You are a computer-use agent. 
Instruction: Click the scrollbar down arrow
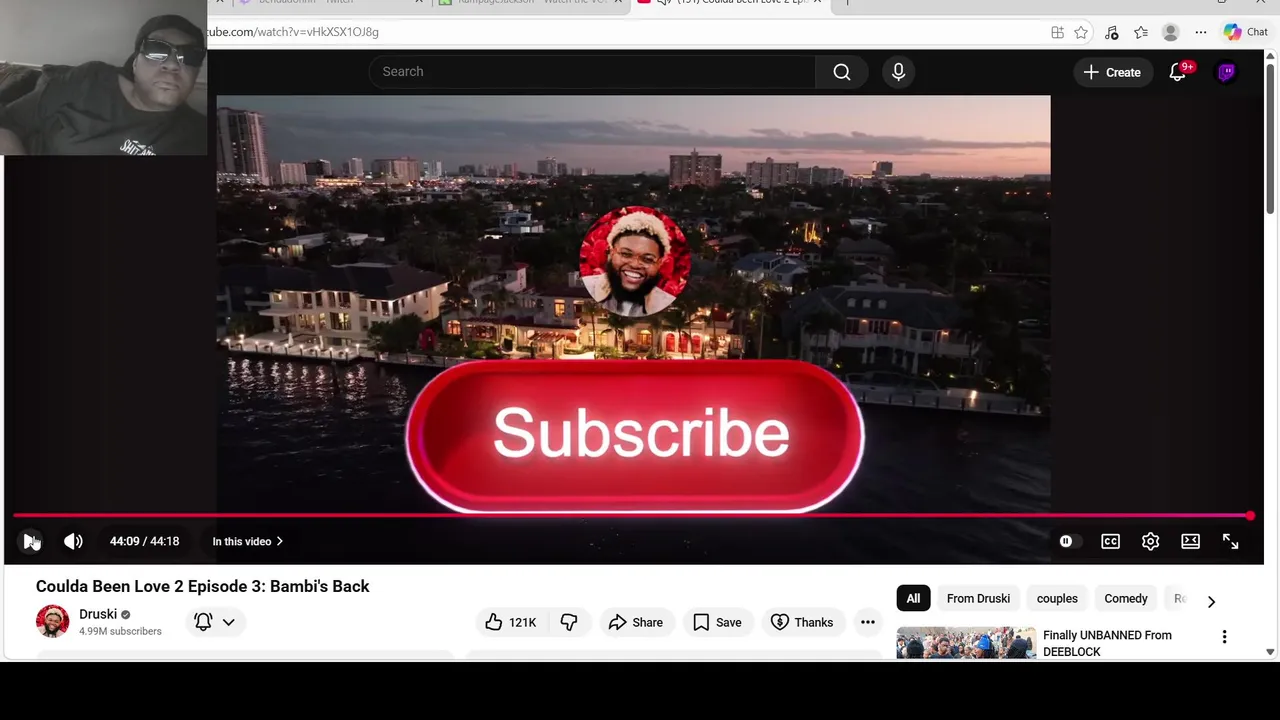pos(1271,652)
